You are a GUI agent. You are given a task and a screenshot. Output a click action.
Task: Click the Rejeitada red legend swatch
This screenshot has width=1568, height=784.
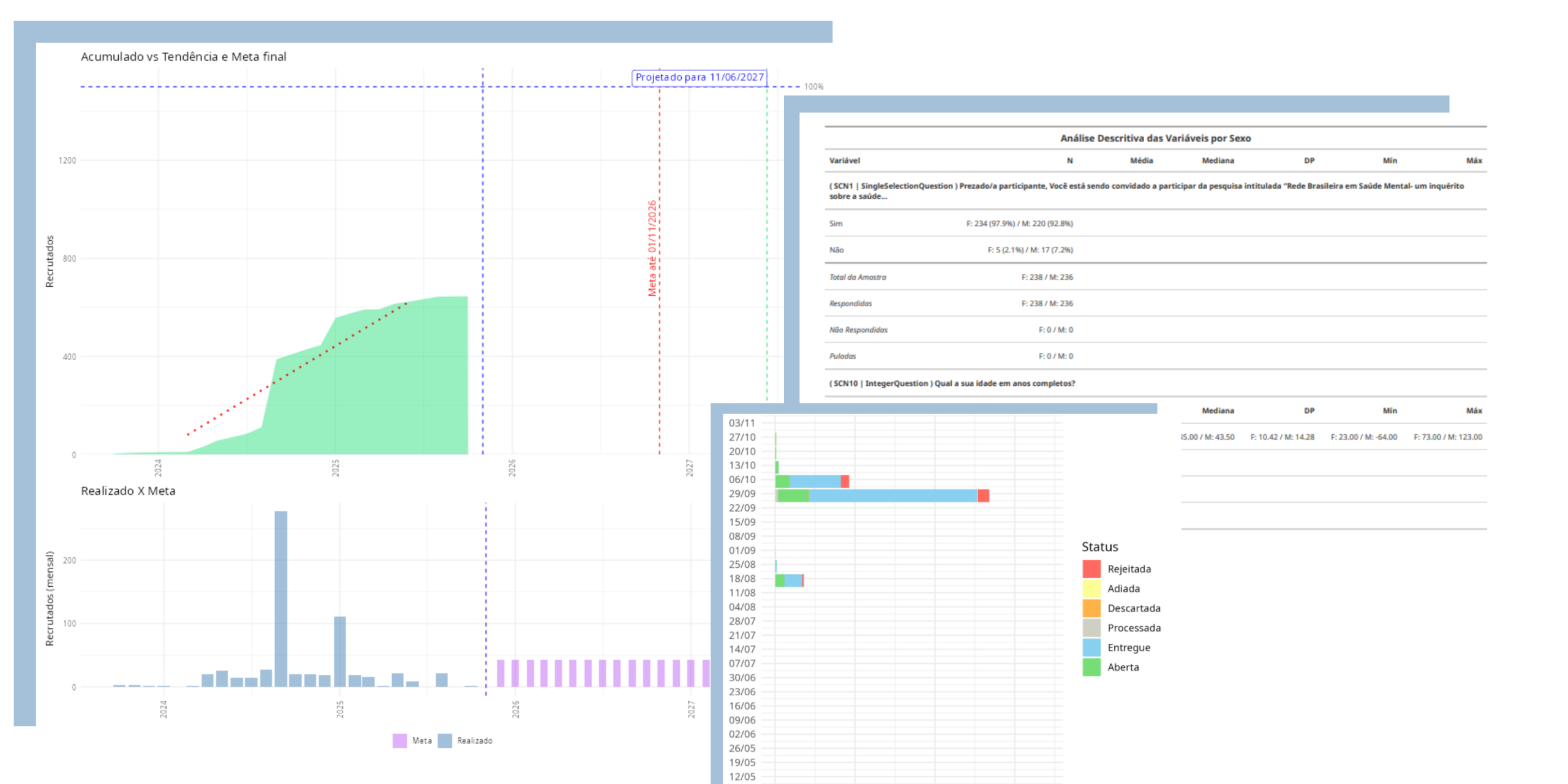[1091, 569]
